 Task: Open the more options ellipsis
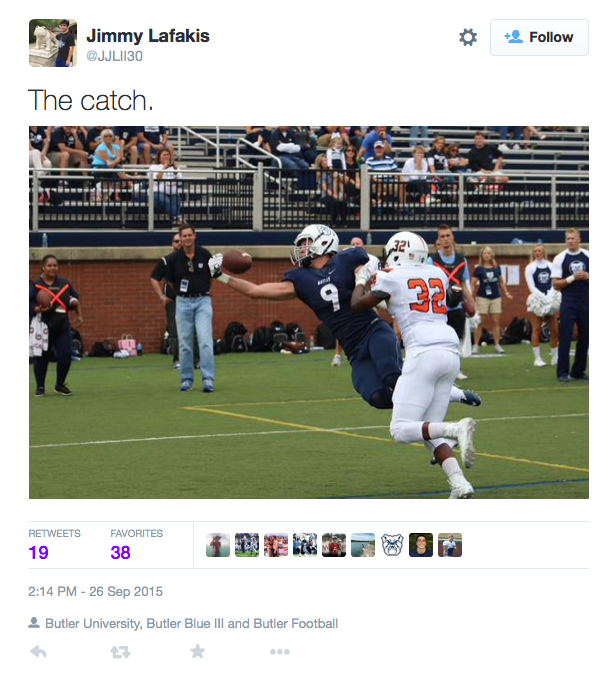coord(279,652)
